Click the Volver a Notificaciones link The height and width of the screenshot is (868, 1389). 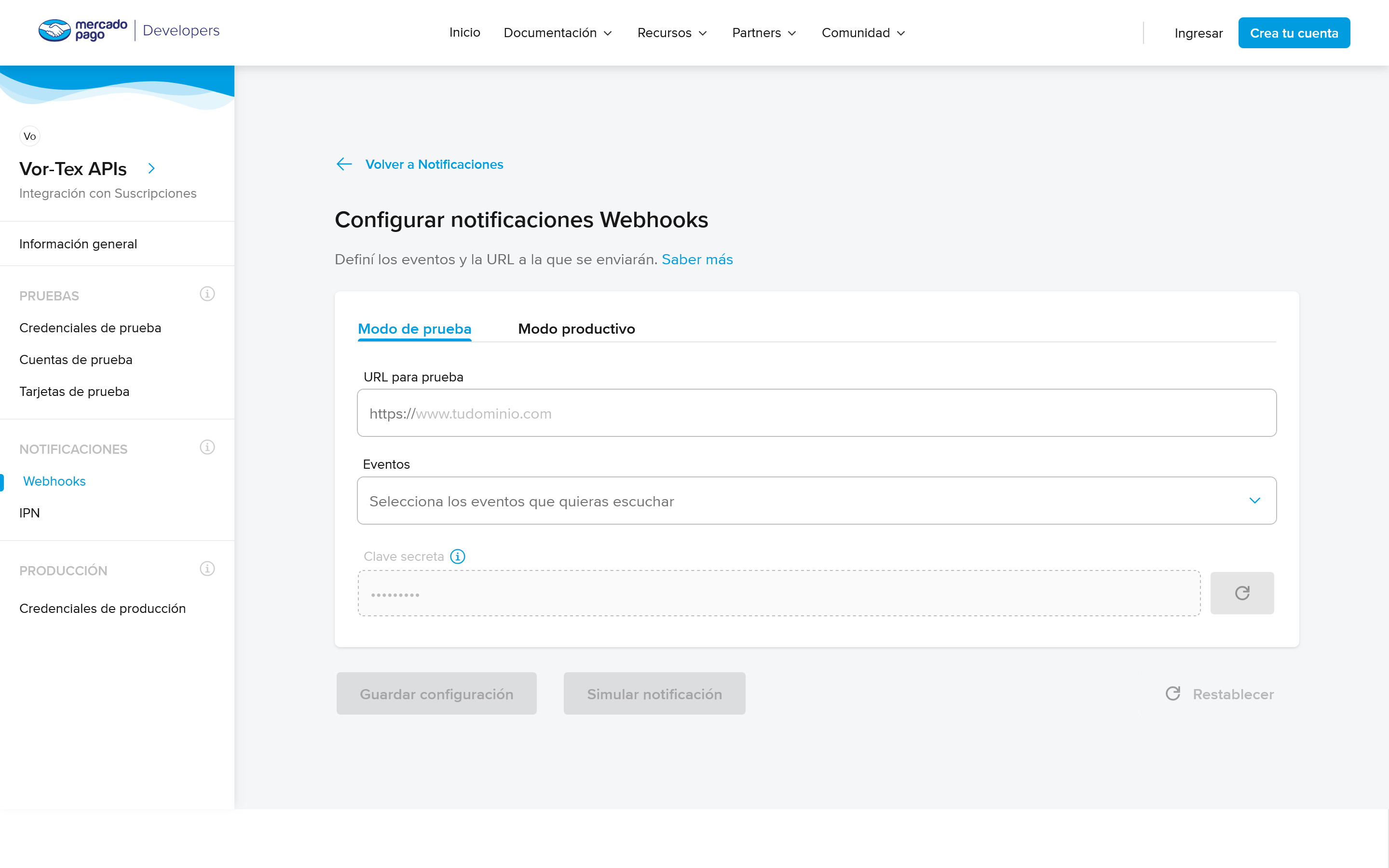pos(434,164)
